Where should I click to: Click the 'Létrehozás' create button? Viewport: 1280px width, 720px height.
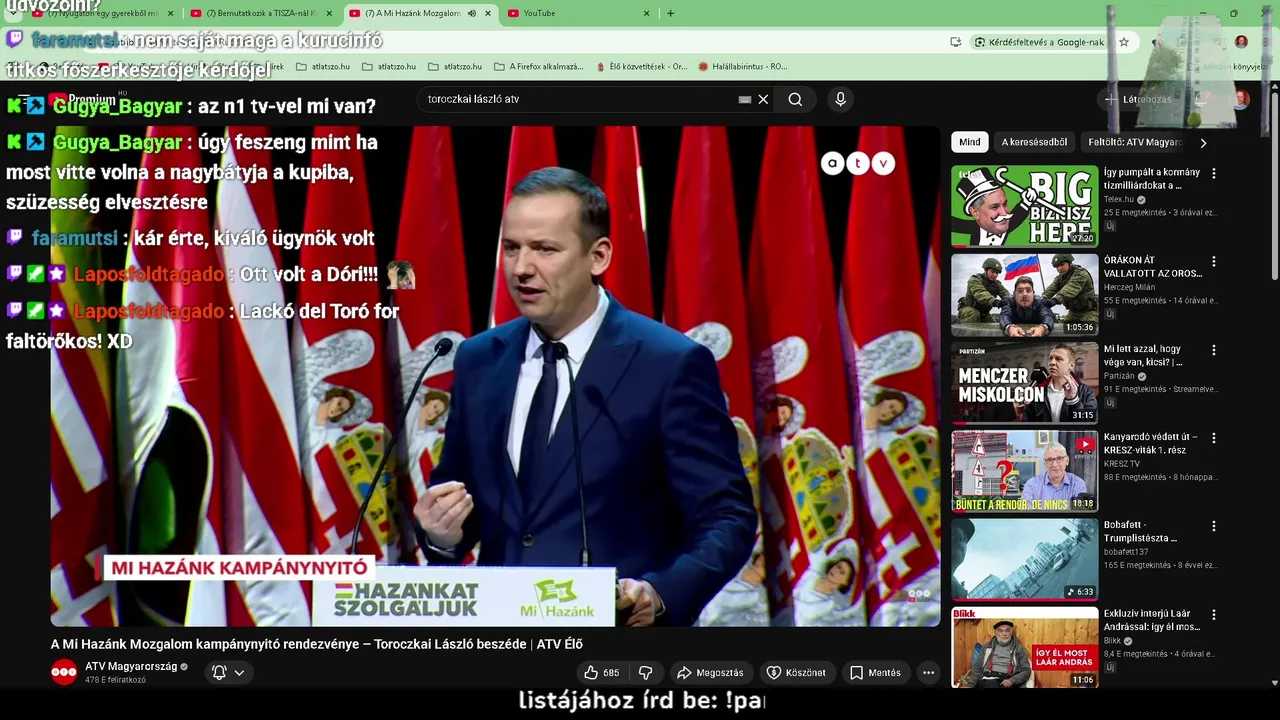1138,99
